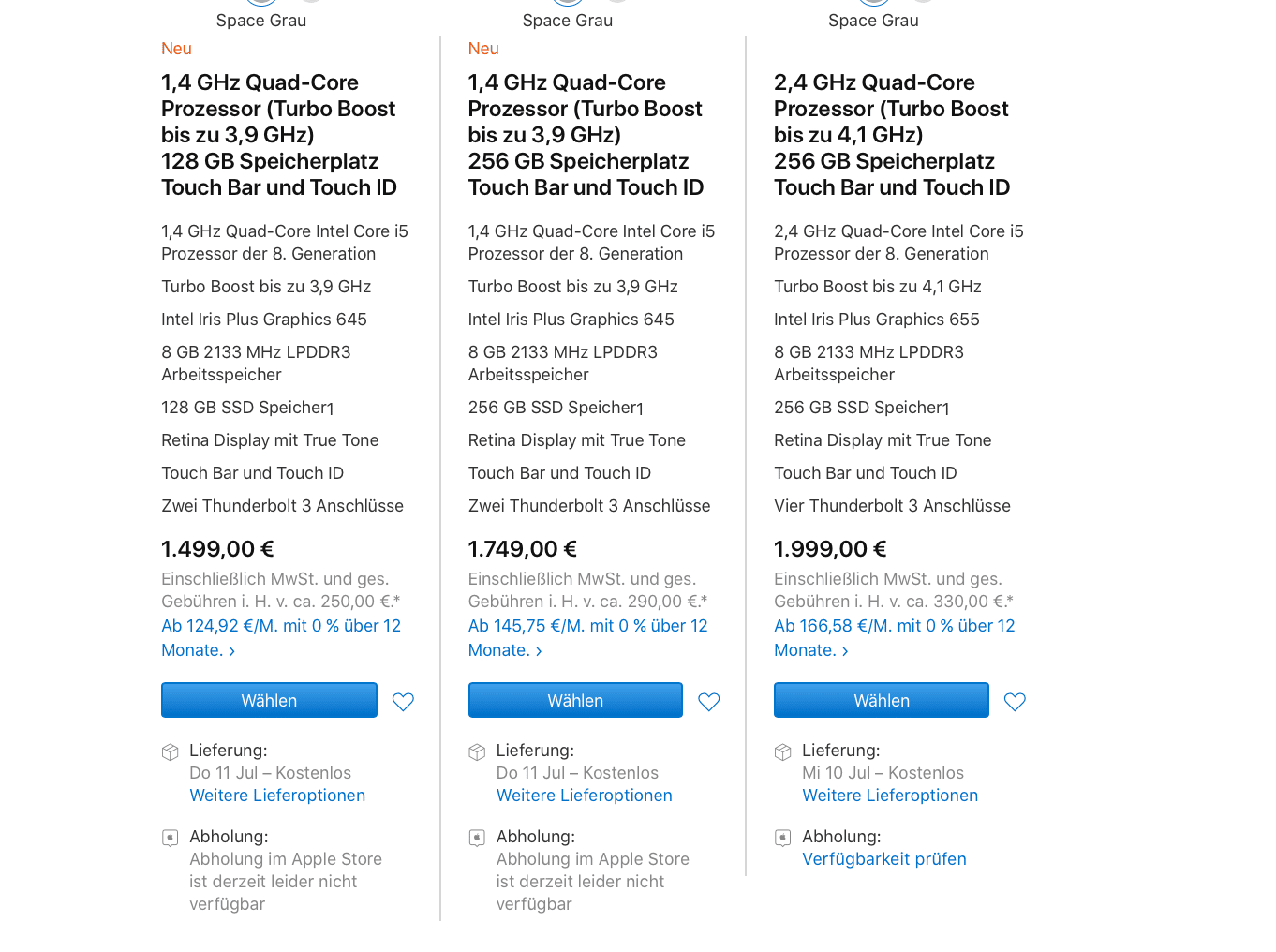Open Weitere Lieferoptionen under Mi 10 Jul delivery

(890, 796)
